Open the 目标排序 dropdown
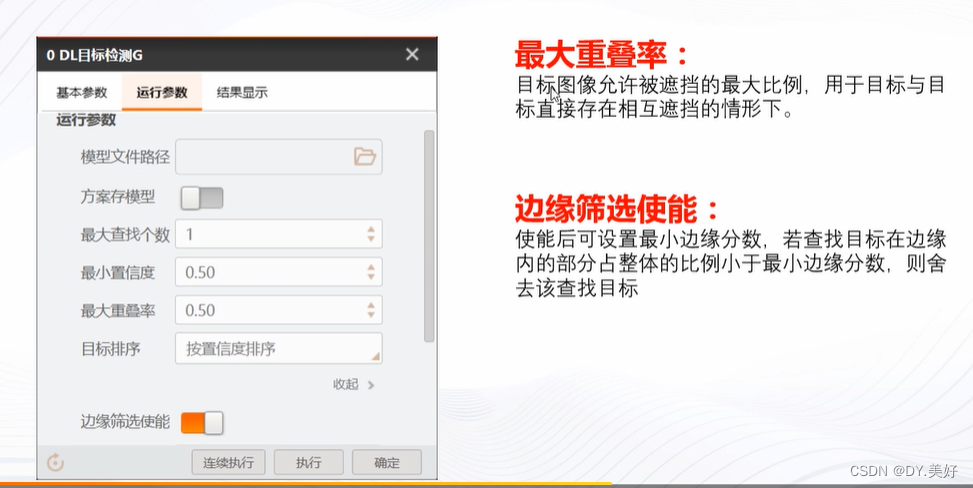The width and height of the screenshot is (973, 488). point(279,348)
